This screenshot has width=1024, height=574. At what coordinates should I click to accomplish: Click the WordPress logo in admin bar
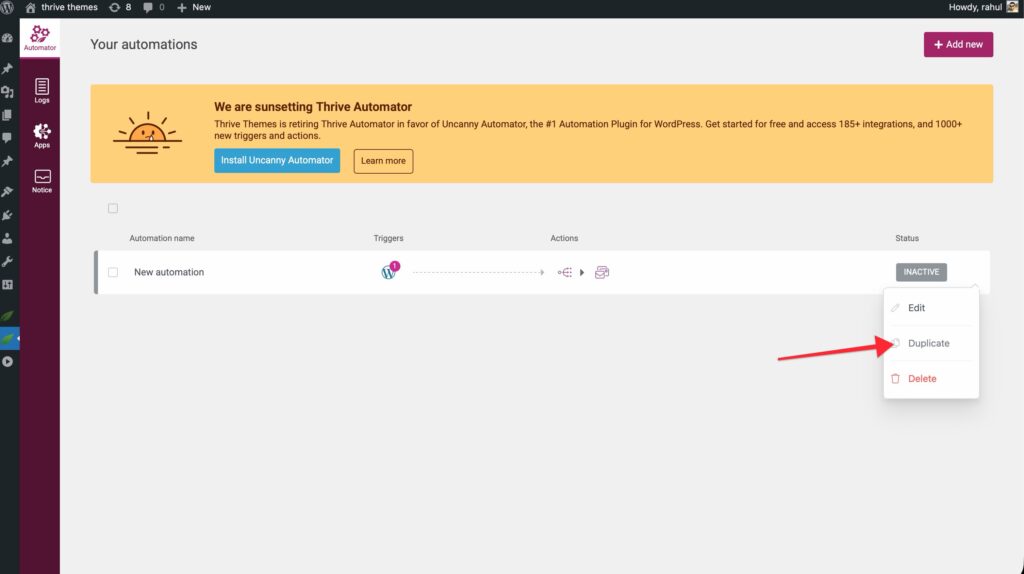tap(8, 7)
